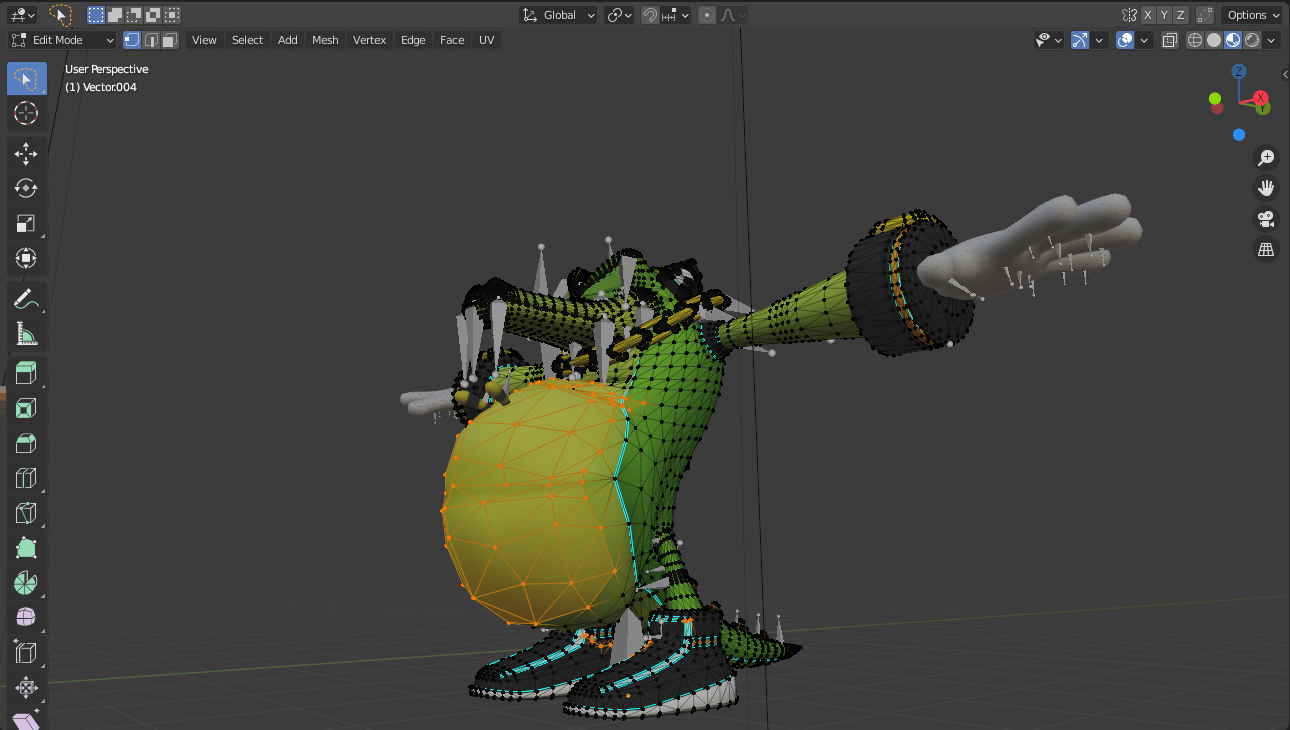The height and width of the screenshot is (730, 1290).
Task: Switch perspective/orthographic with the grid button
Action: click(1266, 250)
